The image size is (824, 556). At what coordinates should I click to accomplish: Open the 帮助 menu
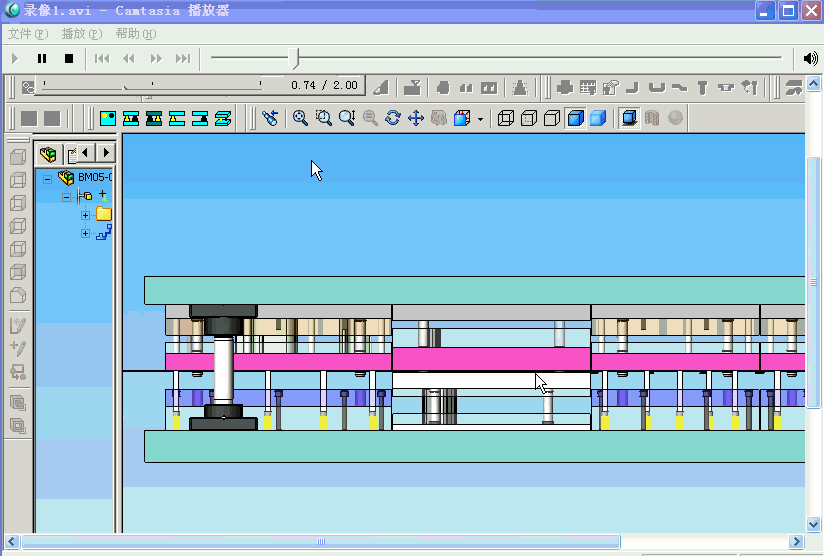click(x=136, y=34)
